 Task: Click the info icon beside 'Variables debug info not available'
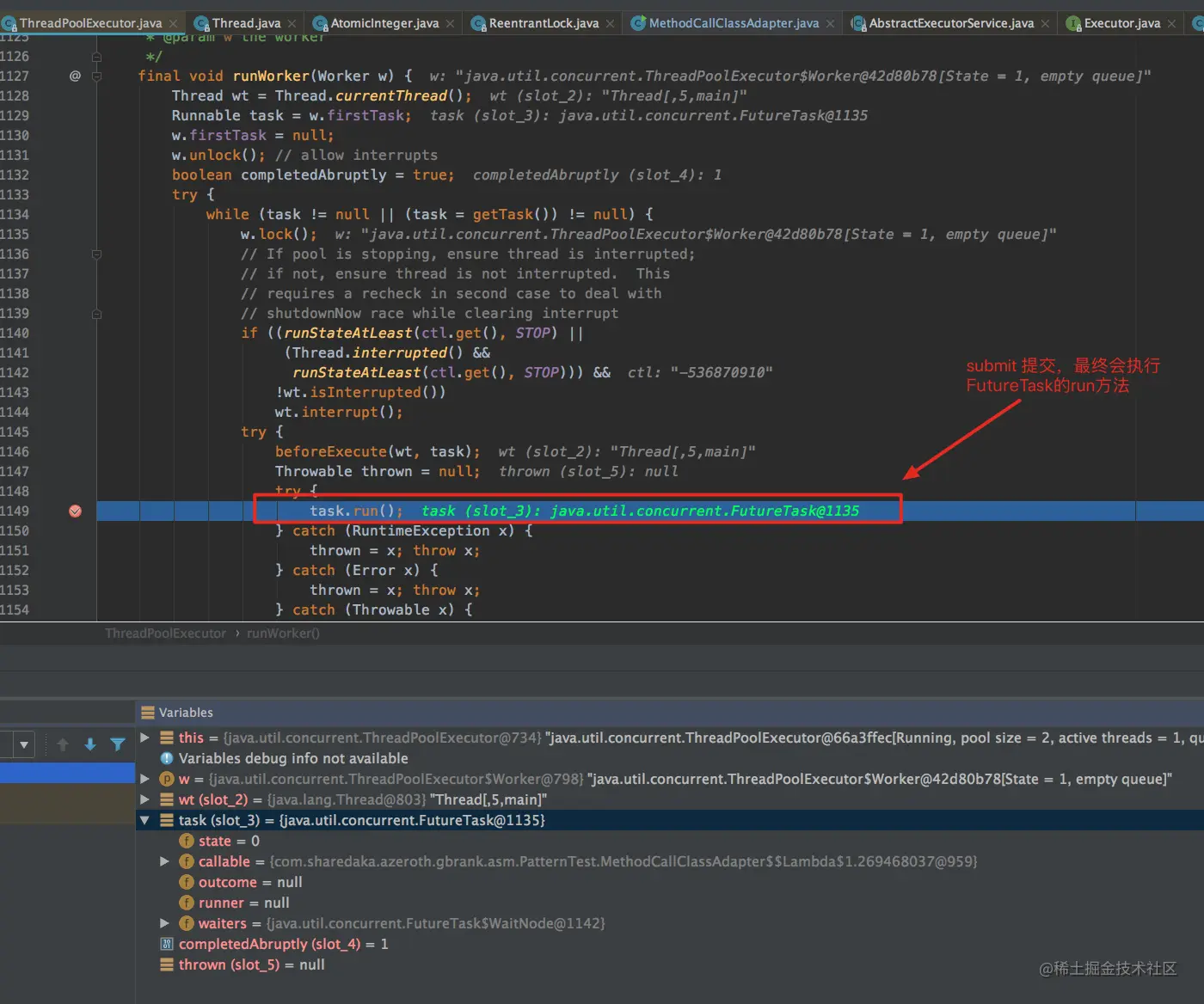point(167,758)
